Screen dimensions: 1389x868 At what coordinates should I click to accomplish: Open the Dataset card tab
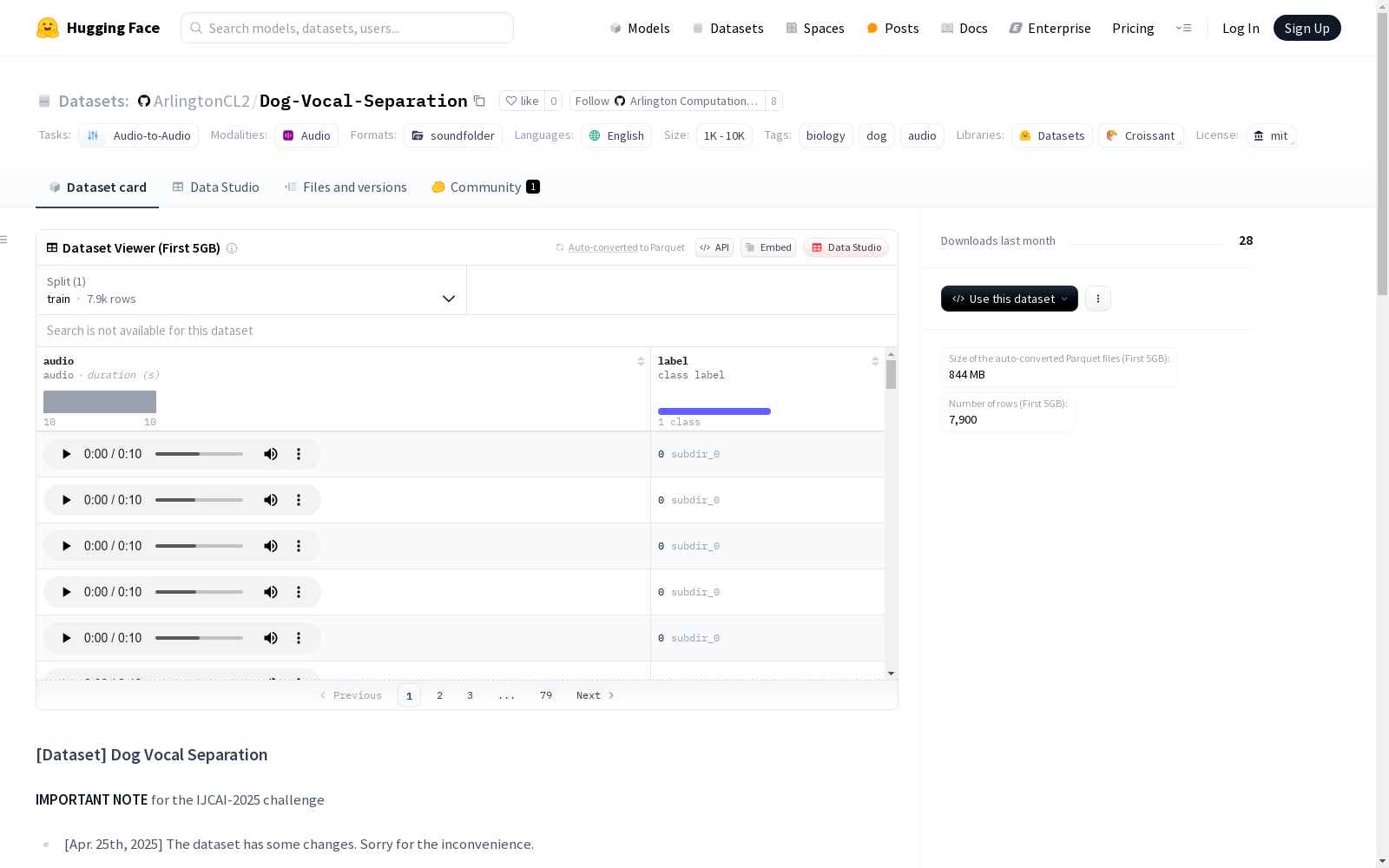coord(97,187)
